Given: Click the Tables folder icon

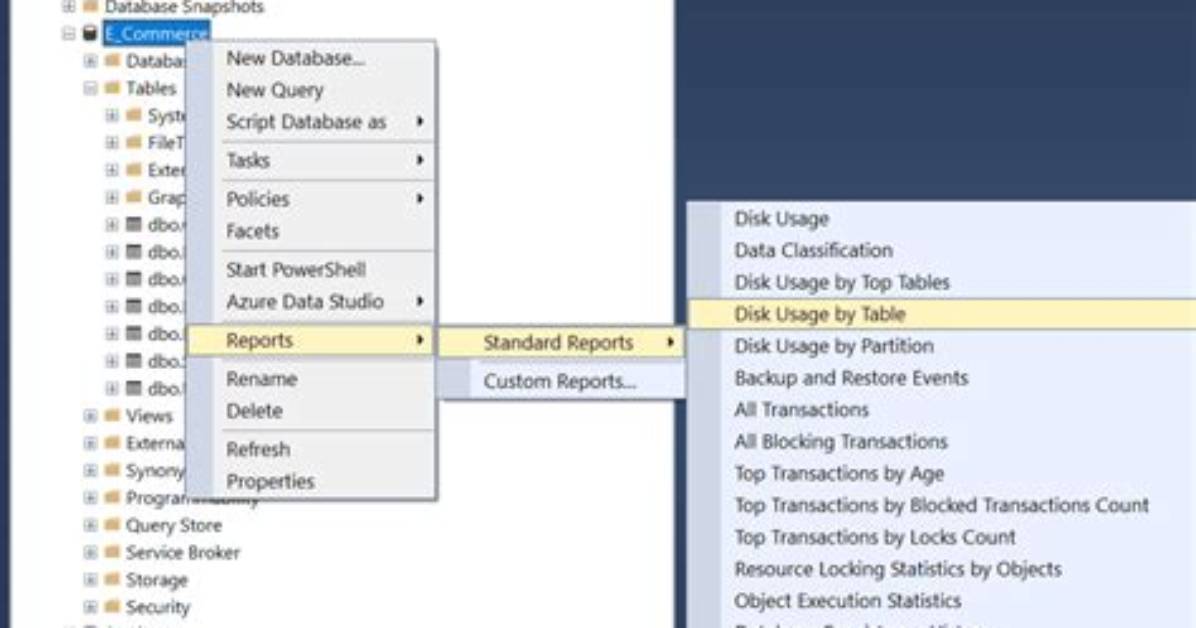Looking at the screenshot, I should pyautogui.click(x=112, y=89).
